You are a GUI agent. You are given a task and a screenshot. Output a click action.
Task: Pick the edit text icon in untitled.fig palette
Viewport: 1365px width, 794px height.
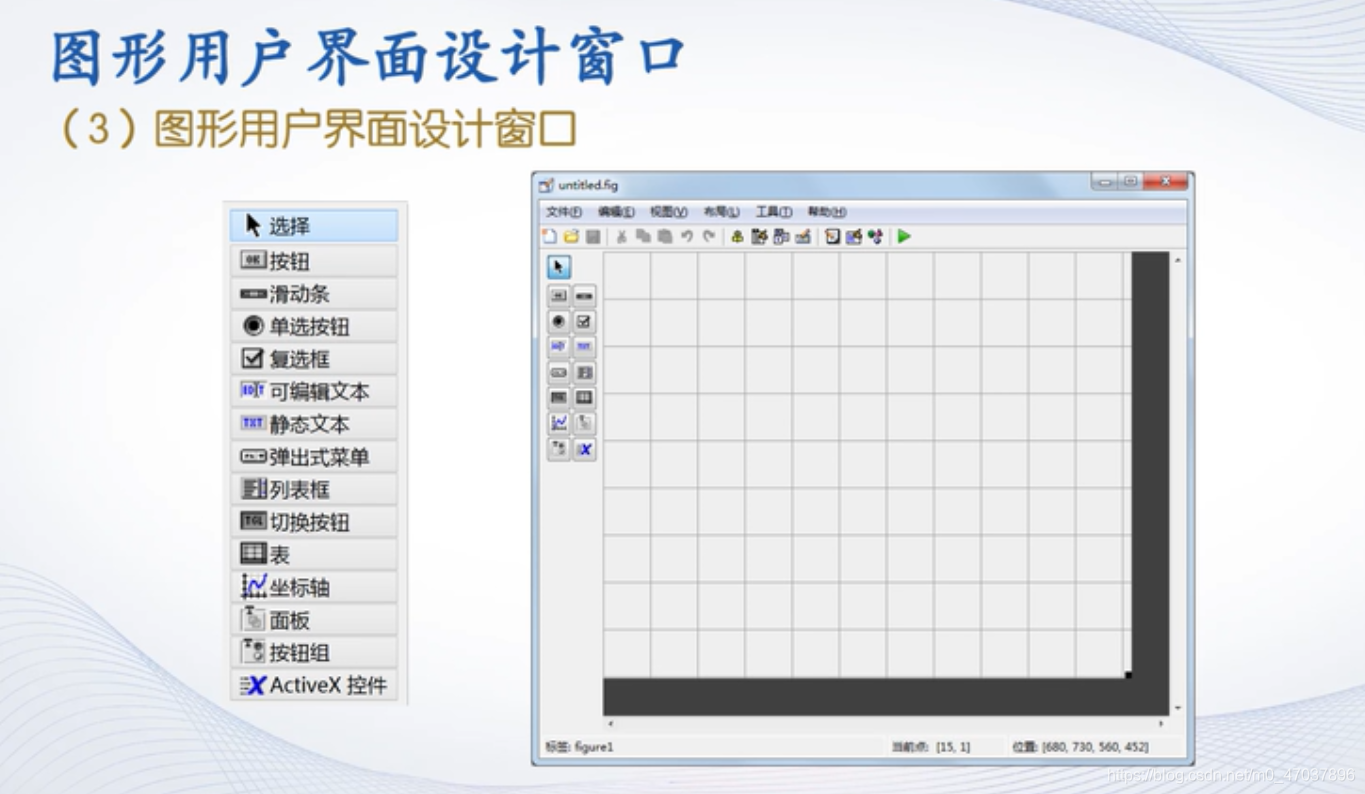(559, 346)
